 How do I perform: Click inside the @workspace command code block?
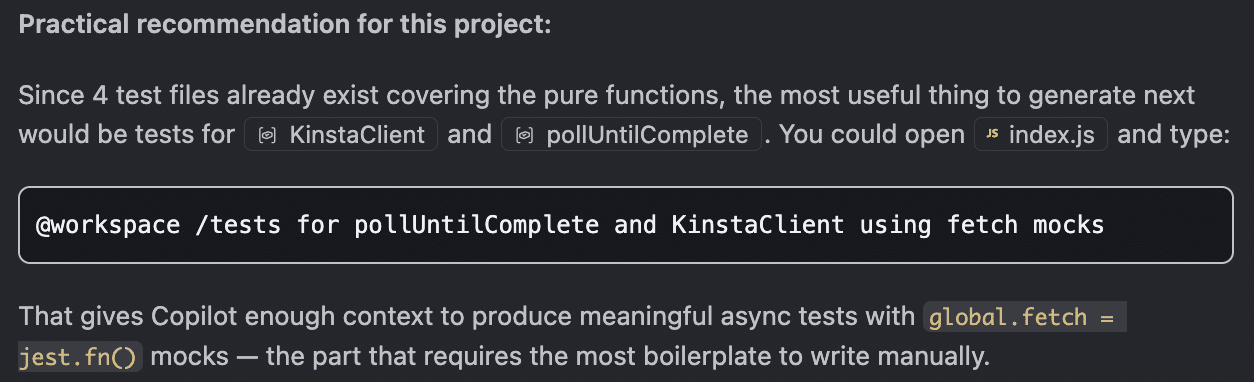pos(626,225)
